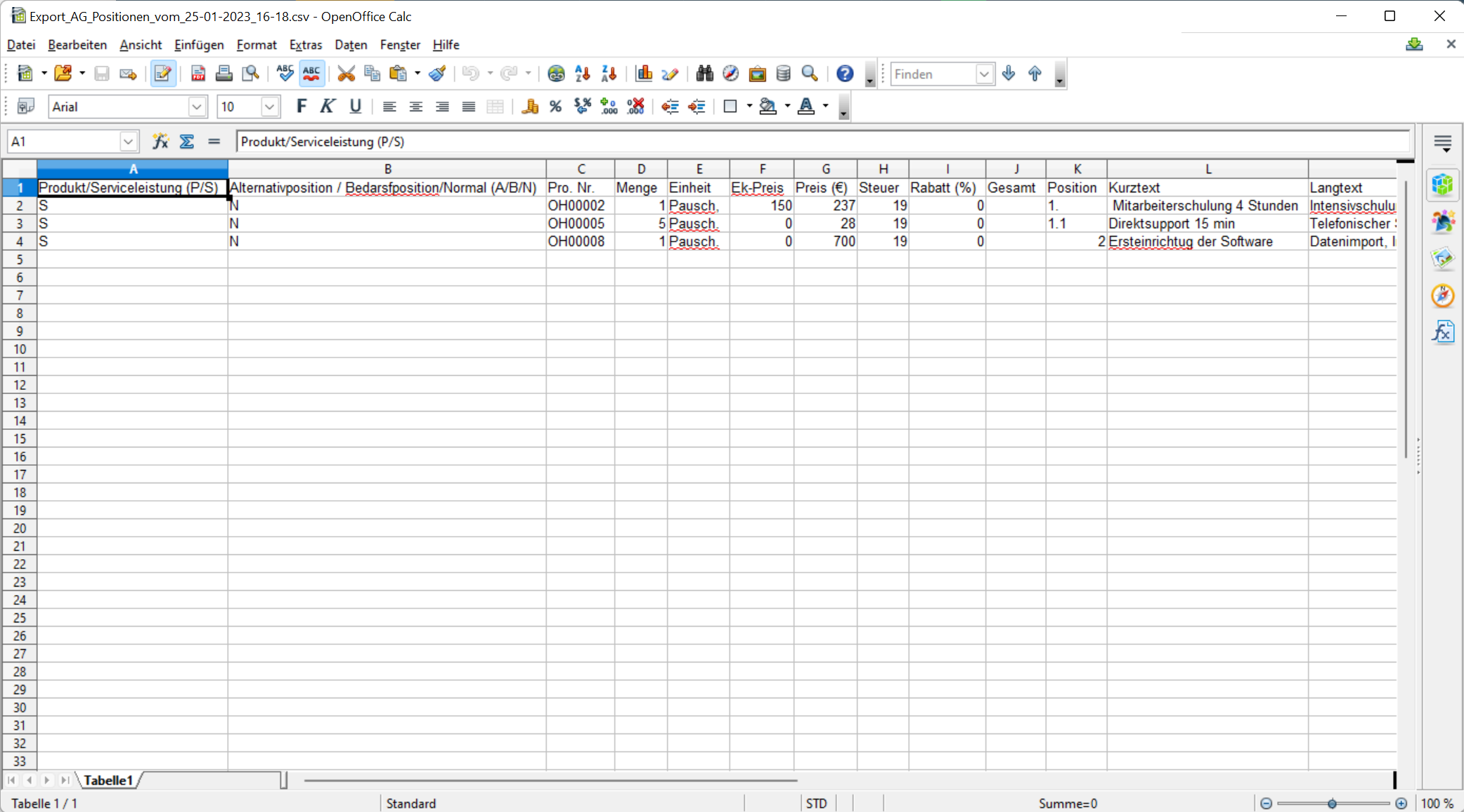Image resolution: width=1464 pixels, height=812 pixels.
Task: Open Page Preview
Action: pos(250,74)
